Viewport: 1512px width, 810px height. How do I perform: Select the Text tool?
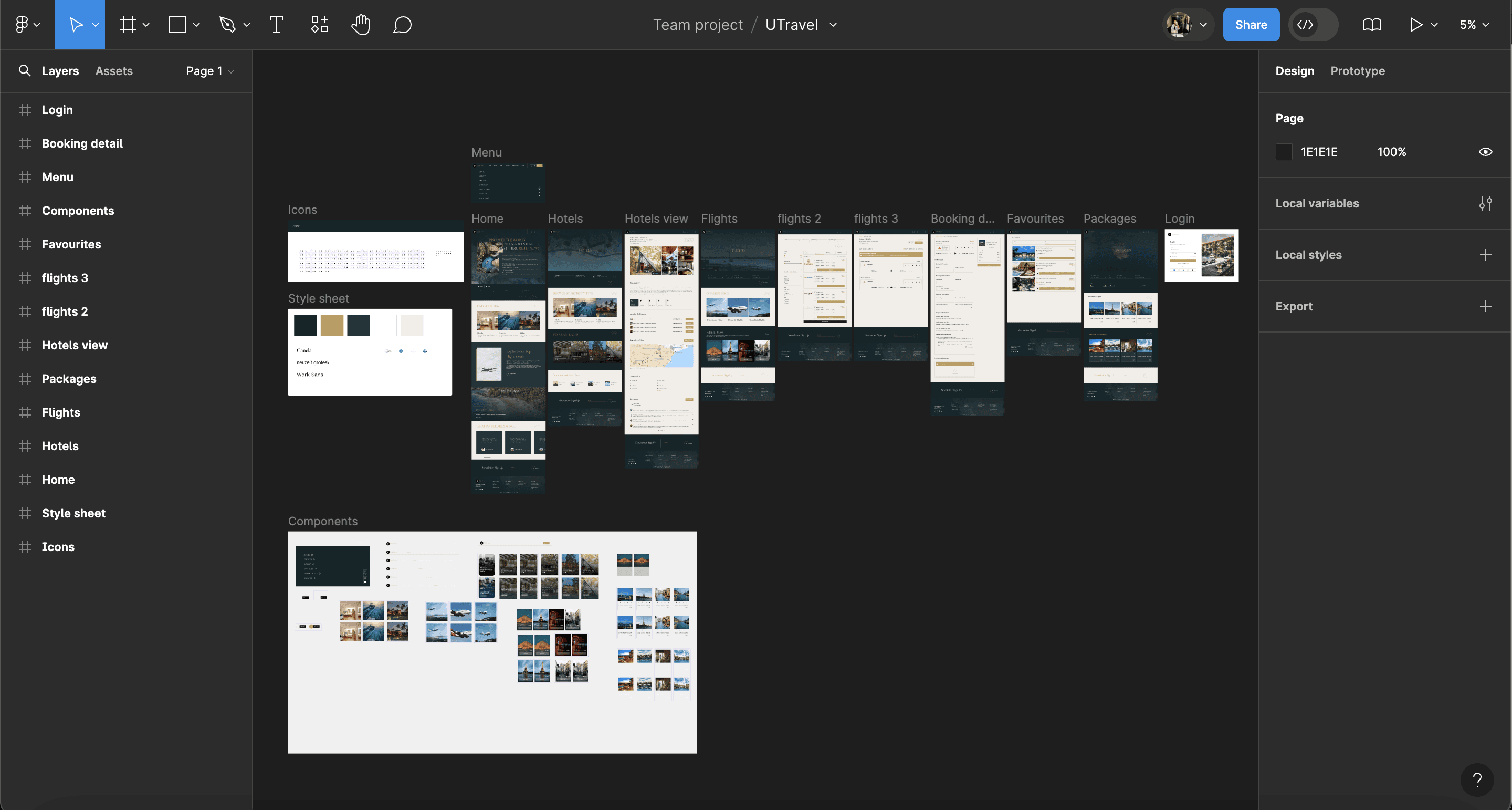(x=277, y=25)
